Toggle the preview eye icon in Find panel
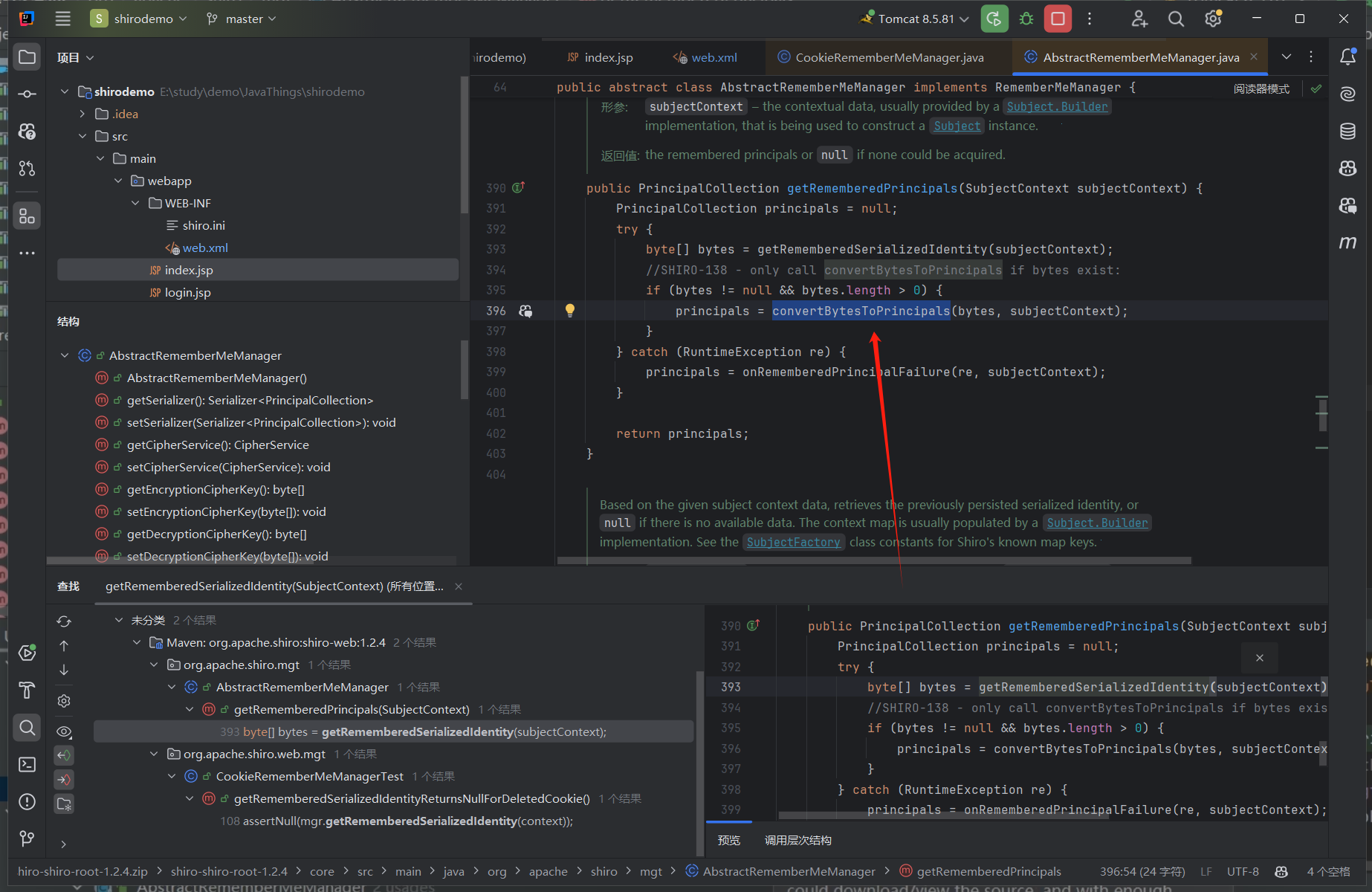This screenshot has width=1372, height=892. click(64, 731)
